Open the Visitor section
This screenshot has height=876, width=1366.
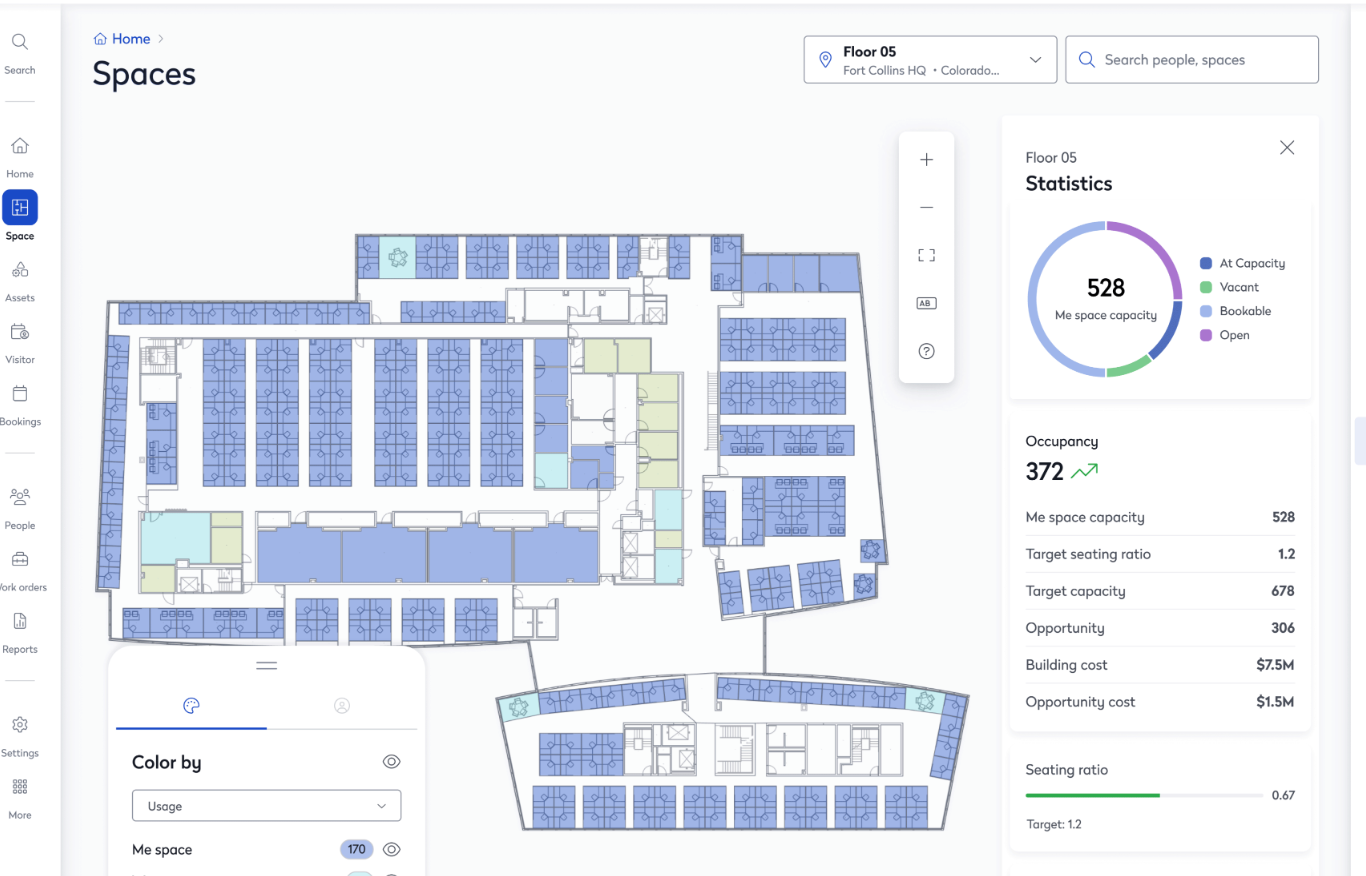tap(19, 344)
